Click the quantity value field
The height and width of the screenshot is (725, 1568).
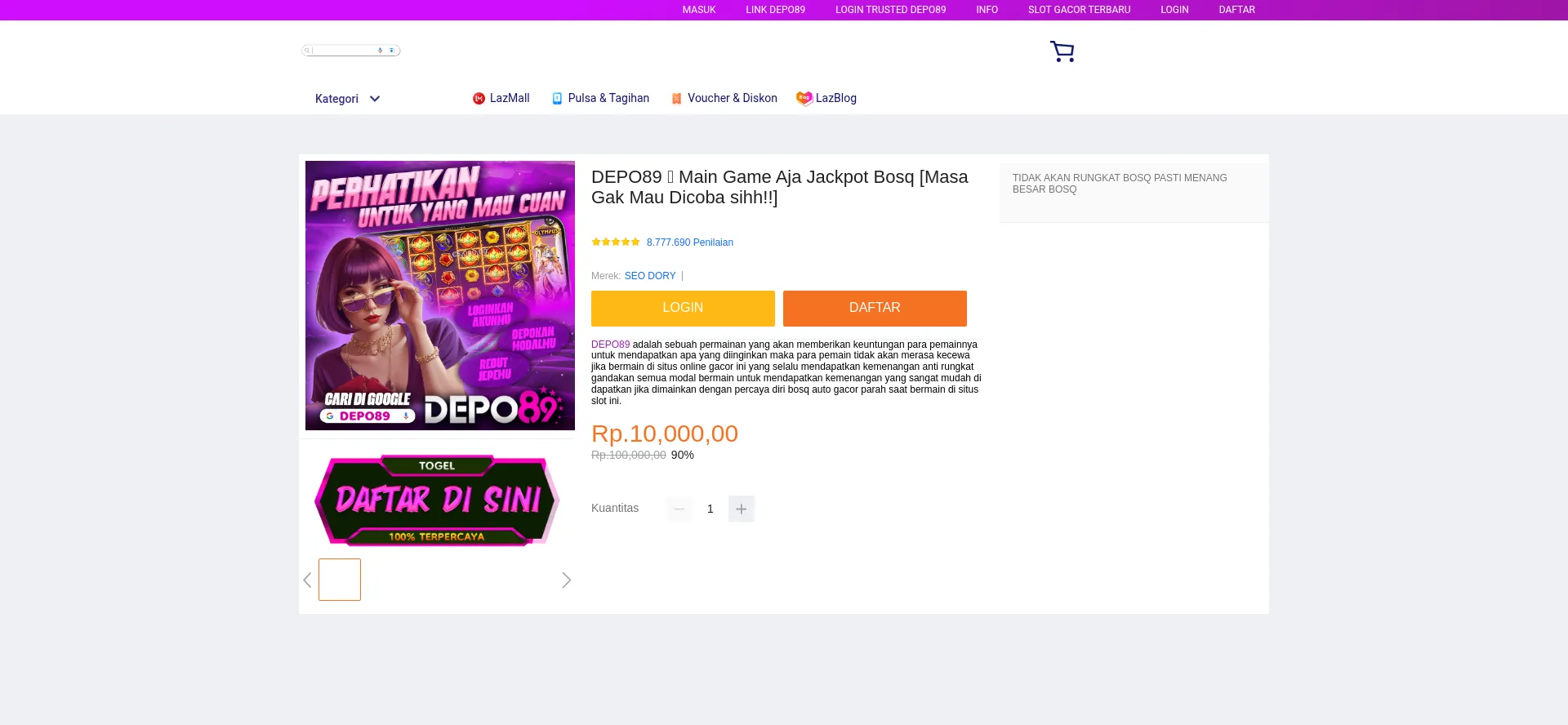(x=710, y=509)
